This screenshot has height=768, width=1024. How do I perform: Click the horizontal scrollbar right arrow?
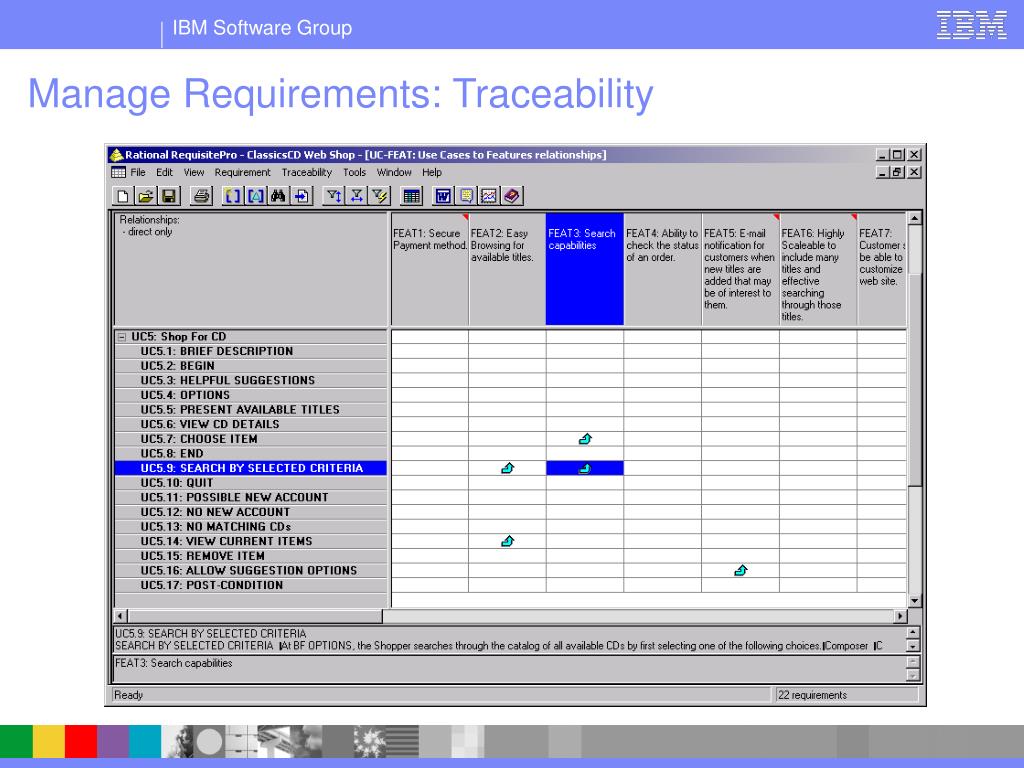(901, 616)
